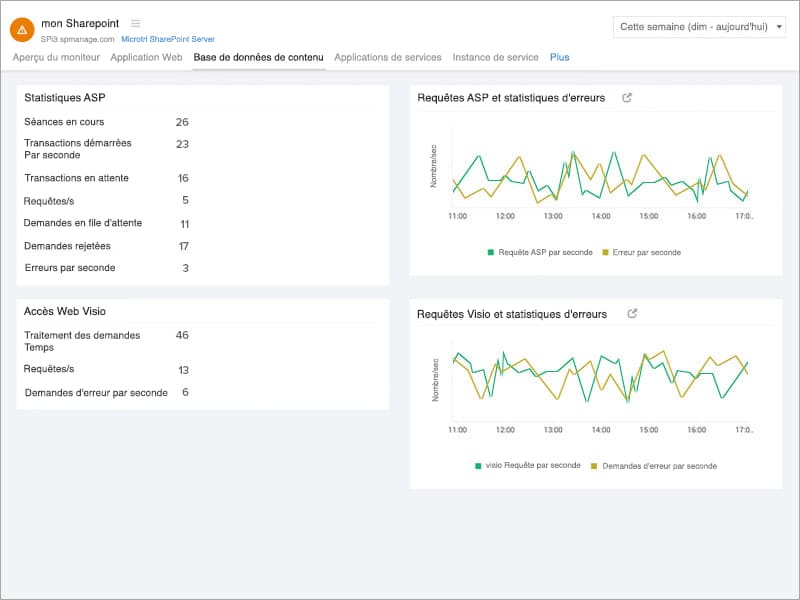The image size is (800, 600).
Task: Toggle Demandes d'erreur par seconde legend
Action: tap(653, 466)
